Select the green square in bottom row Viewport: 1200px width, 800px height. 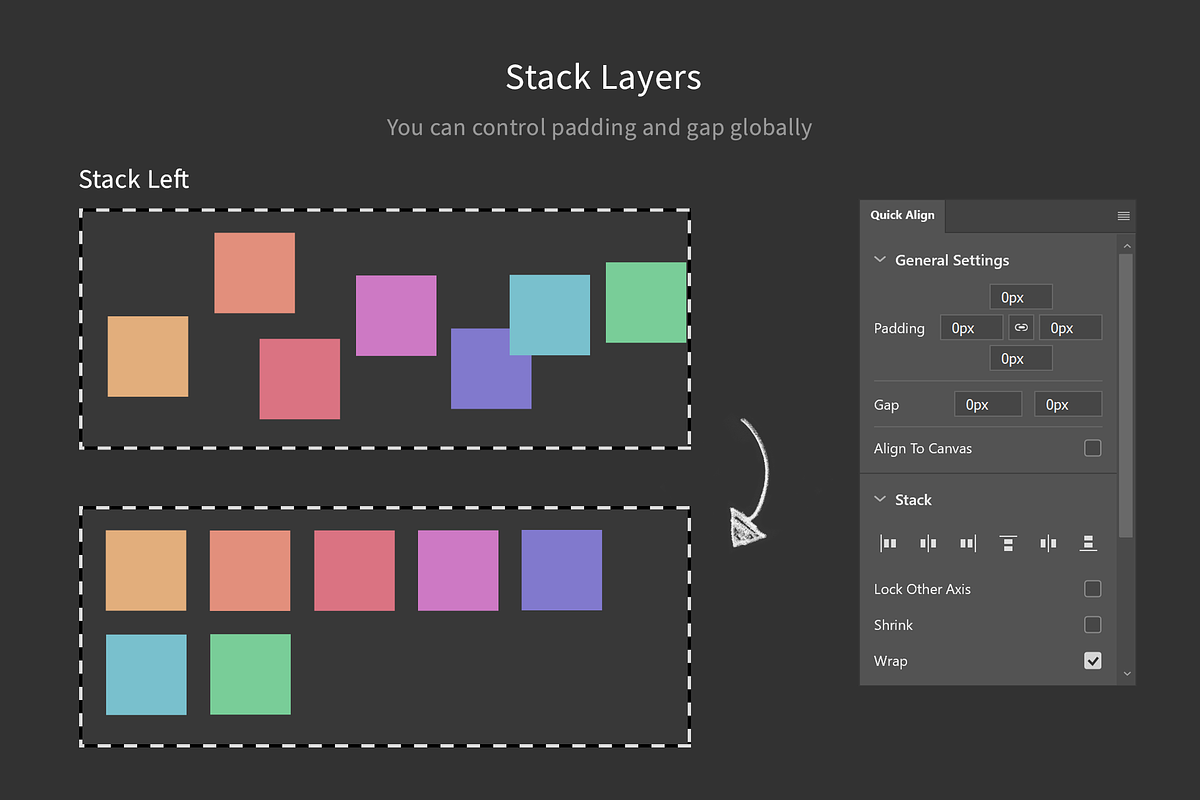(x=250, y=674)
